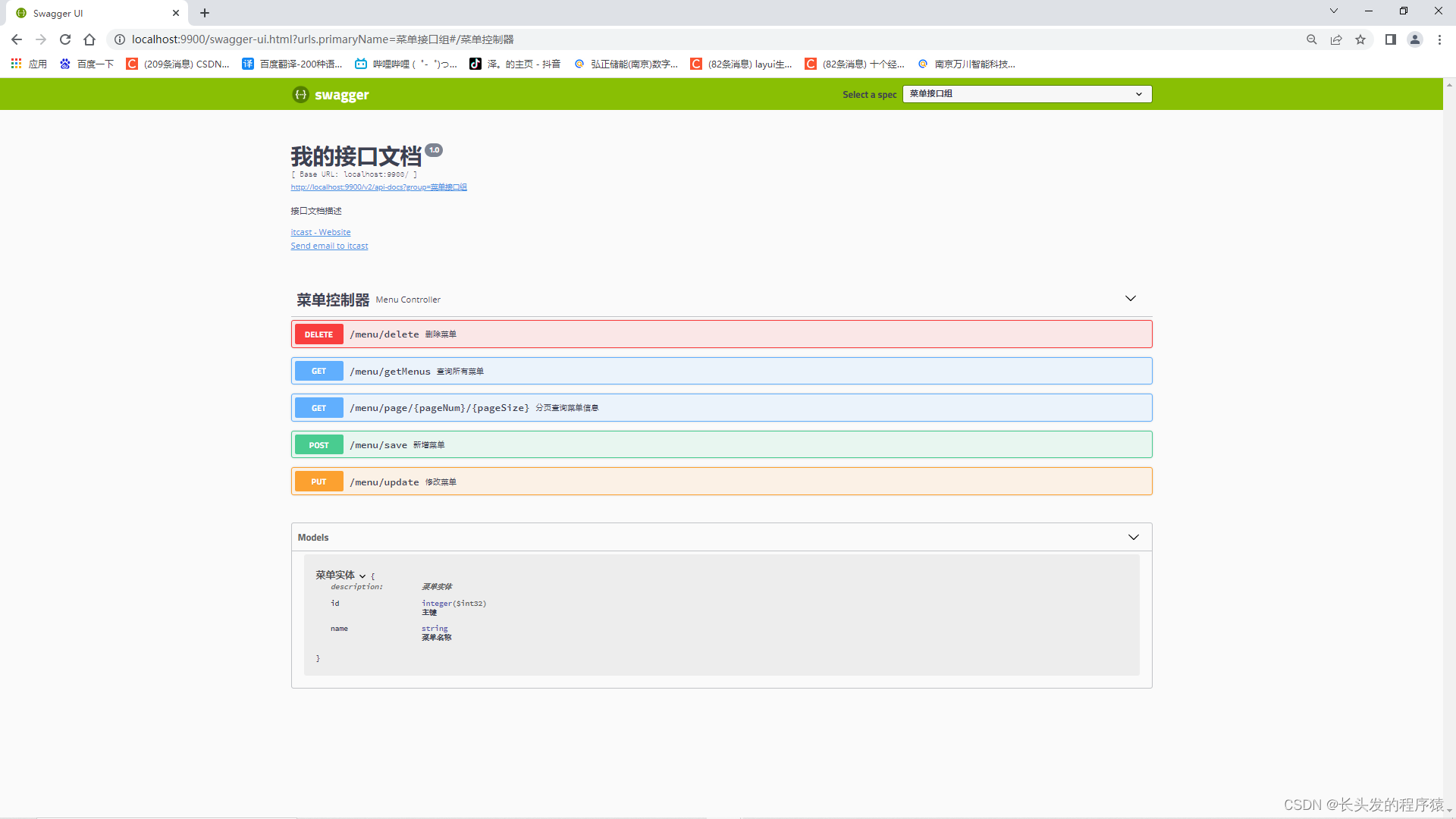Open the browser three-dot menu

1439,39
